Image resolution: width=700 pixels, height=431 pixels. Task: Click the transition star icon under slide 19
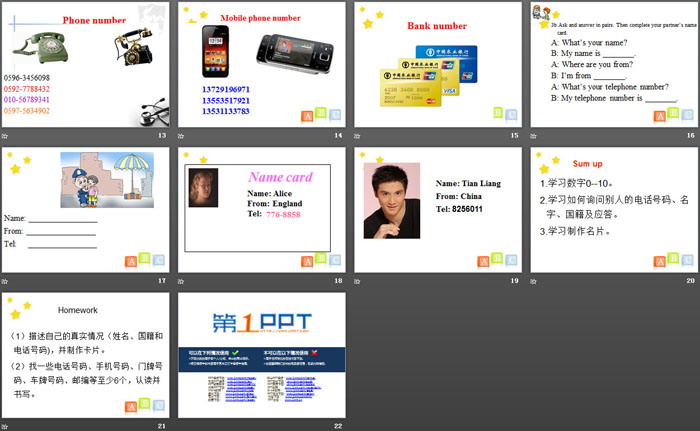pos(357,281)
